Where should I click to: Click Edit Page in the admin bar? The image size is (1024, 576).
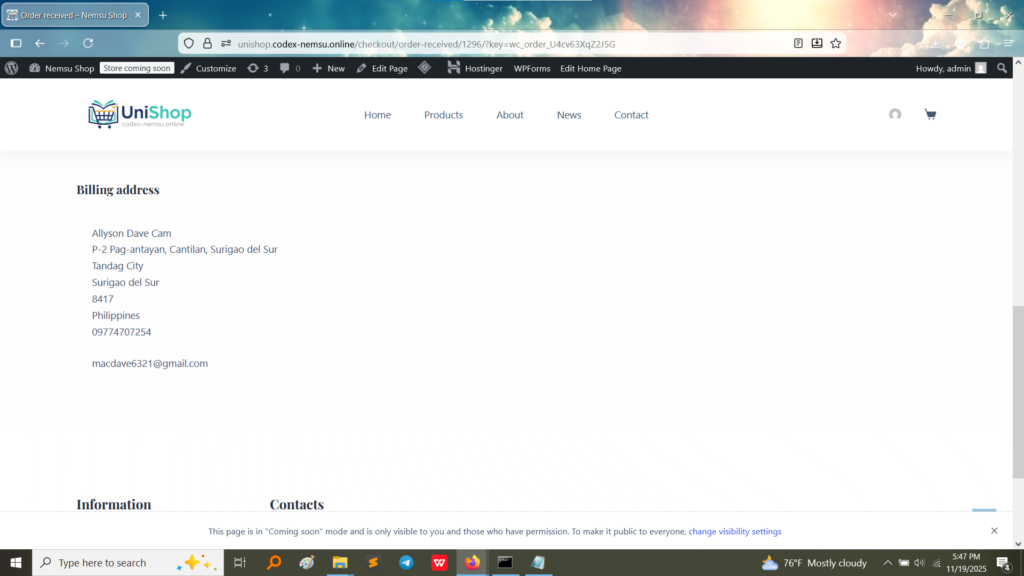pyautogui.click(x=382, y=68)
